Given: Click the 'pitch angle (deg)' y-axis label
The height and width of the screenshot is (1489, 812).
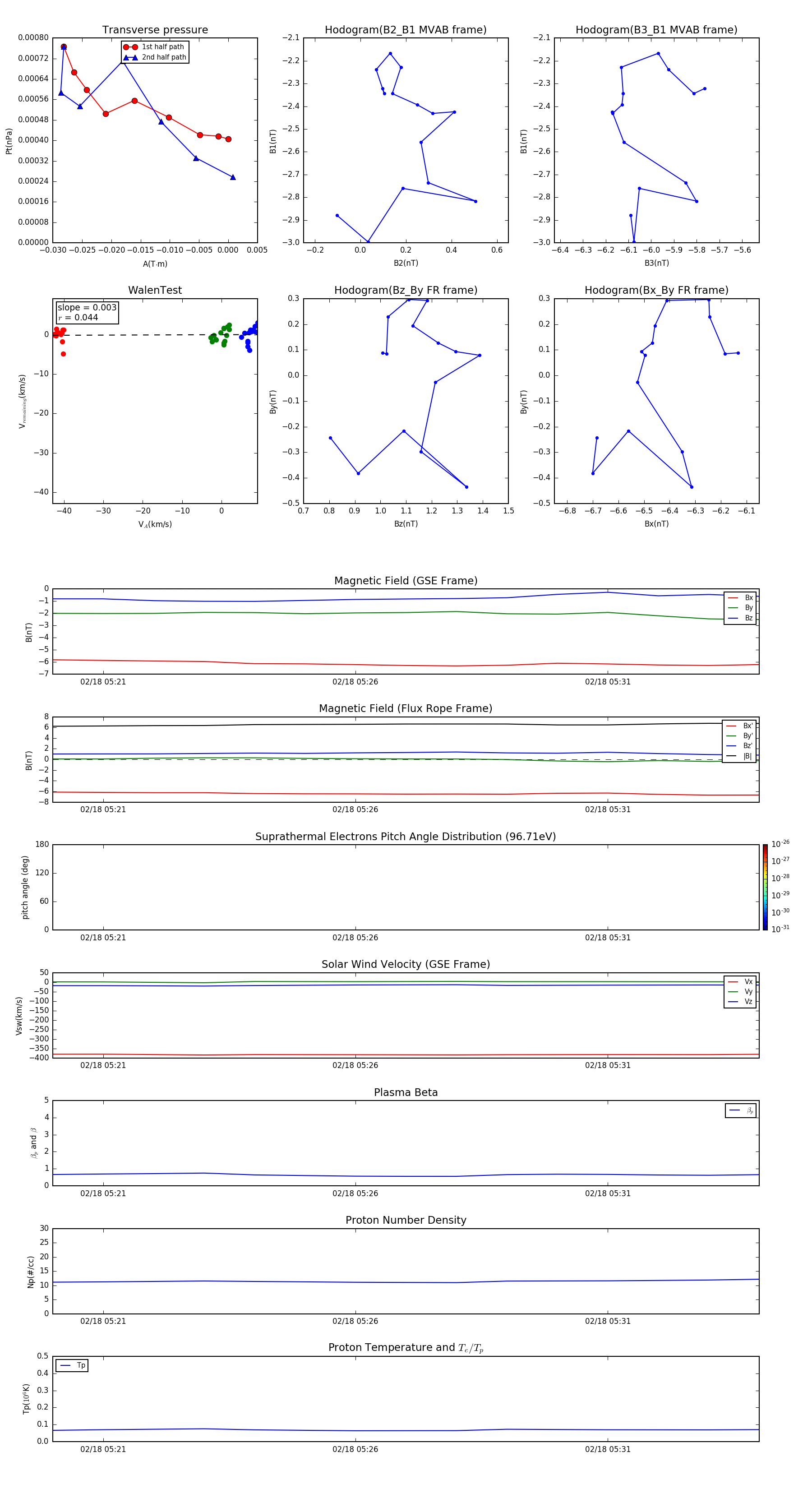Looking at the screenshot, I should point(25,887).
